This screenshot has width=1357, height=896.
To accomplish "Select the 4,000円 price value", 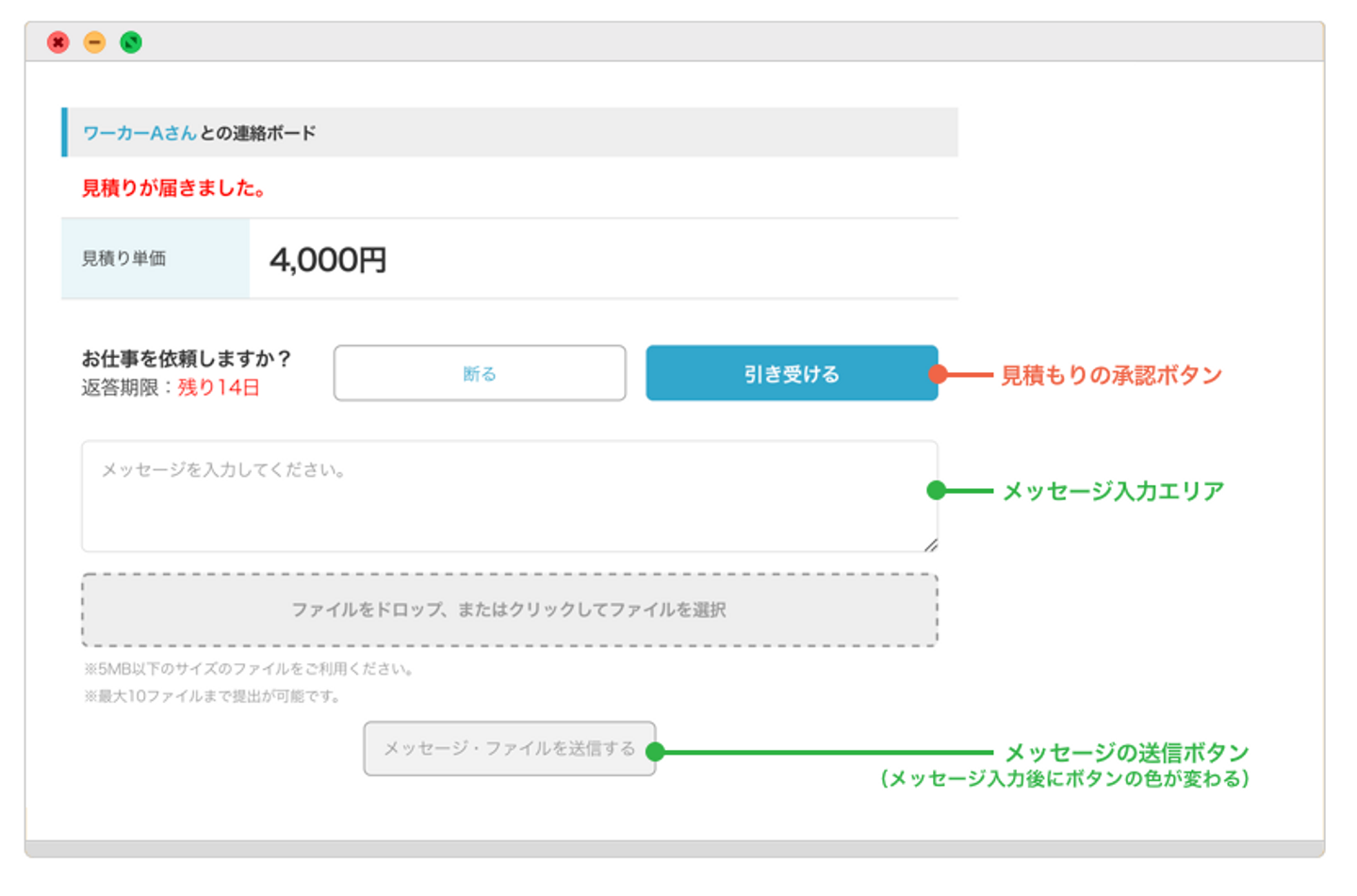I will [x=328, y=260].
